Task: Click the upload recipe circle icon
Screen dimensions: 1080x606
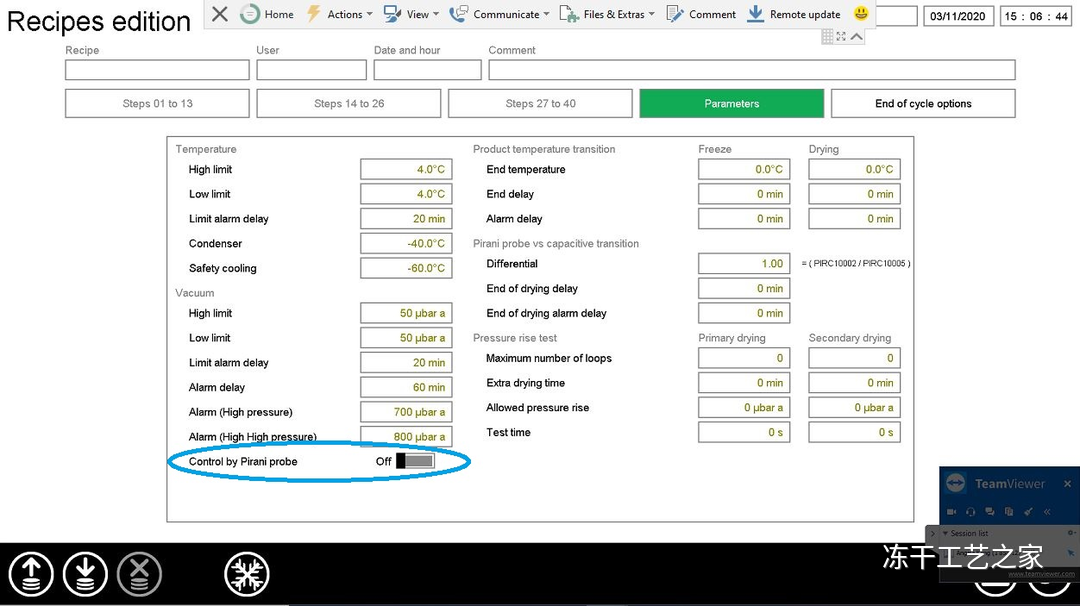Action: [31, 574]
